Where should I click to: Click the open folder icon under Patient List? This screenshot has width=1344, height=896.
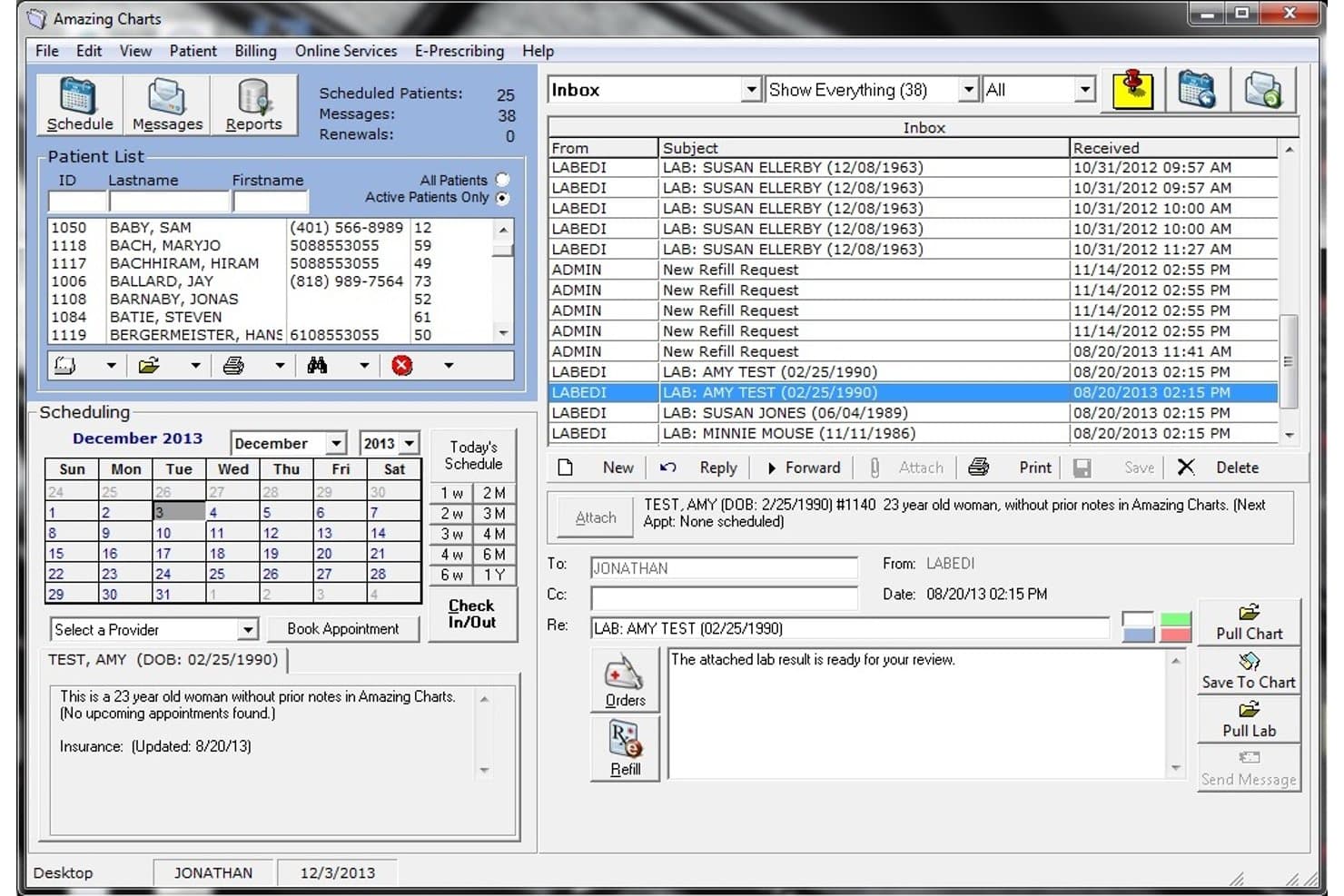coord(149,365)
